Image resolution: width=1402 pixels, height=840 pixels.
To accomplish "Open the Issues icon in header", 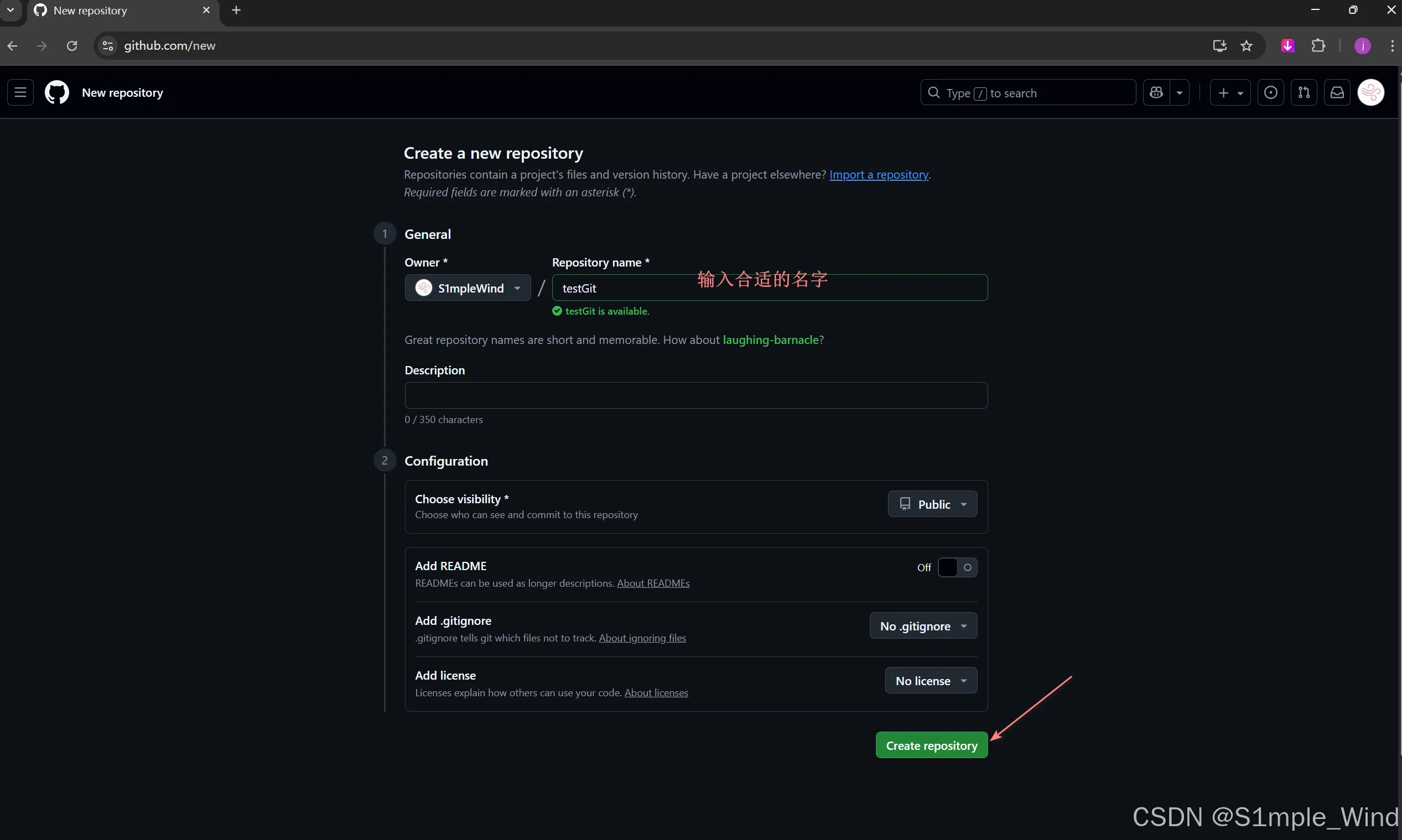I will [1271, 92].
